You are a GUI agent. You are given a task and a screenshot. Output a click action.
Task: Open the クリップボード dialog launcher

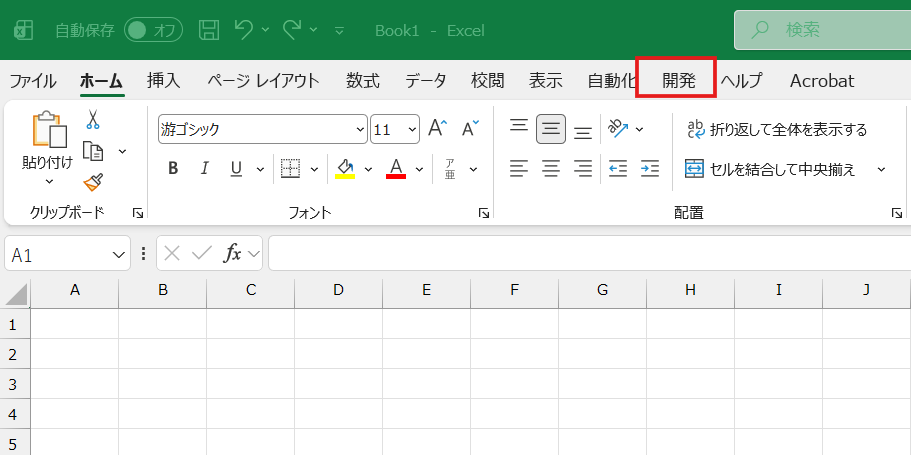coord(138,213)
